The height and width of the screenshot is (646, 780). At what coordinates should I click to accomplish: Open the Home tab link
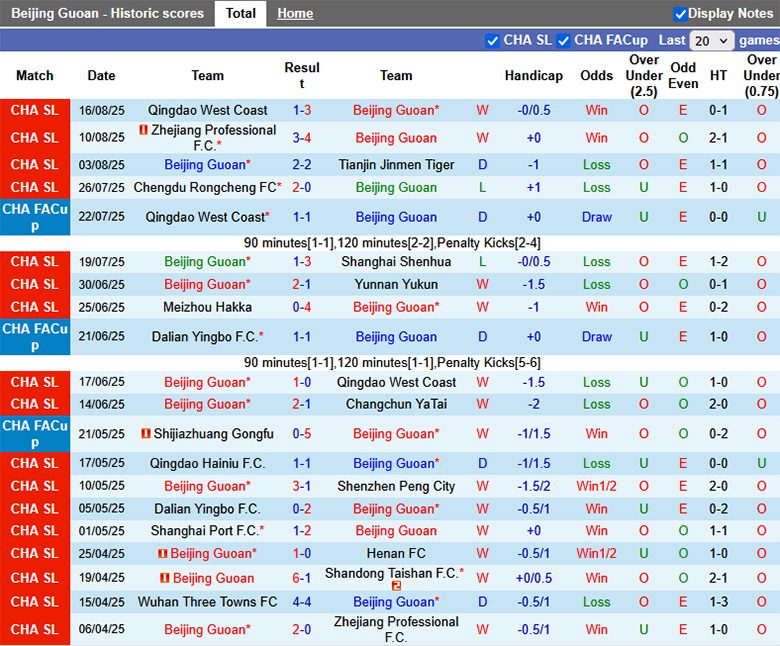[295, 13]
